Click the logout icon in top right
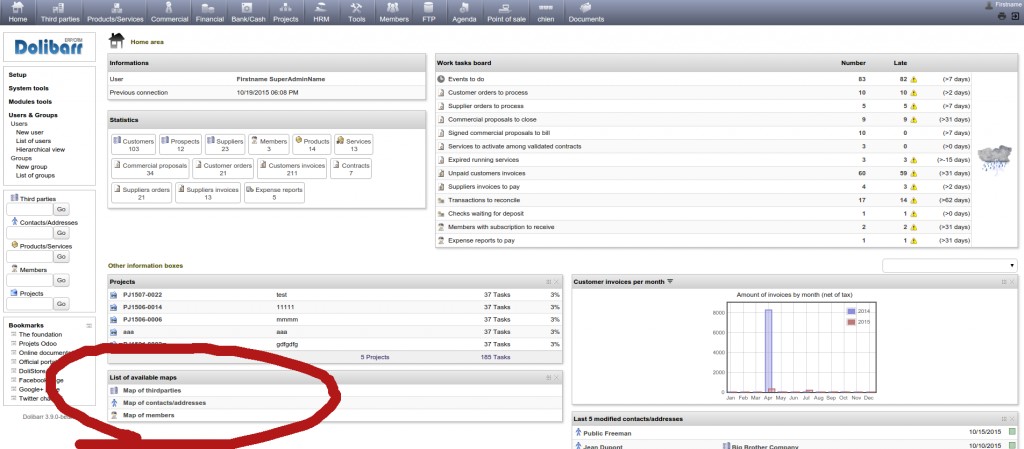The image size is (1024, 449). (x=1014, y=17)
